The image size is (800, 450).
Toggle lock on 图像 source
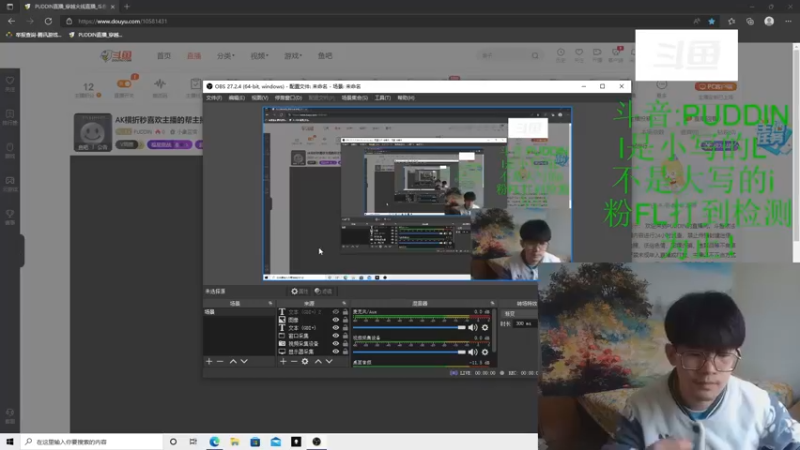(x=345, y=320)
